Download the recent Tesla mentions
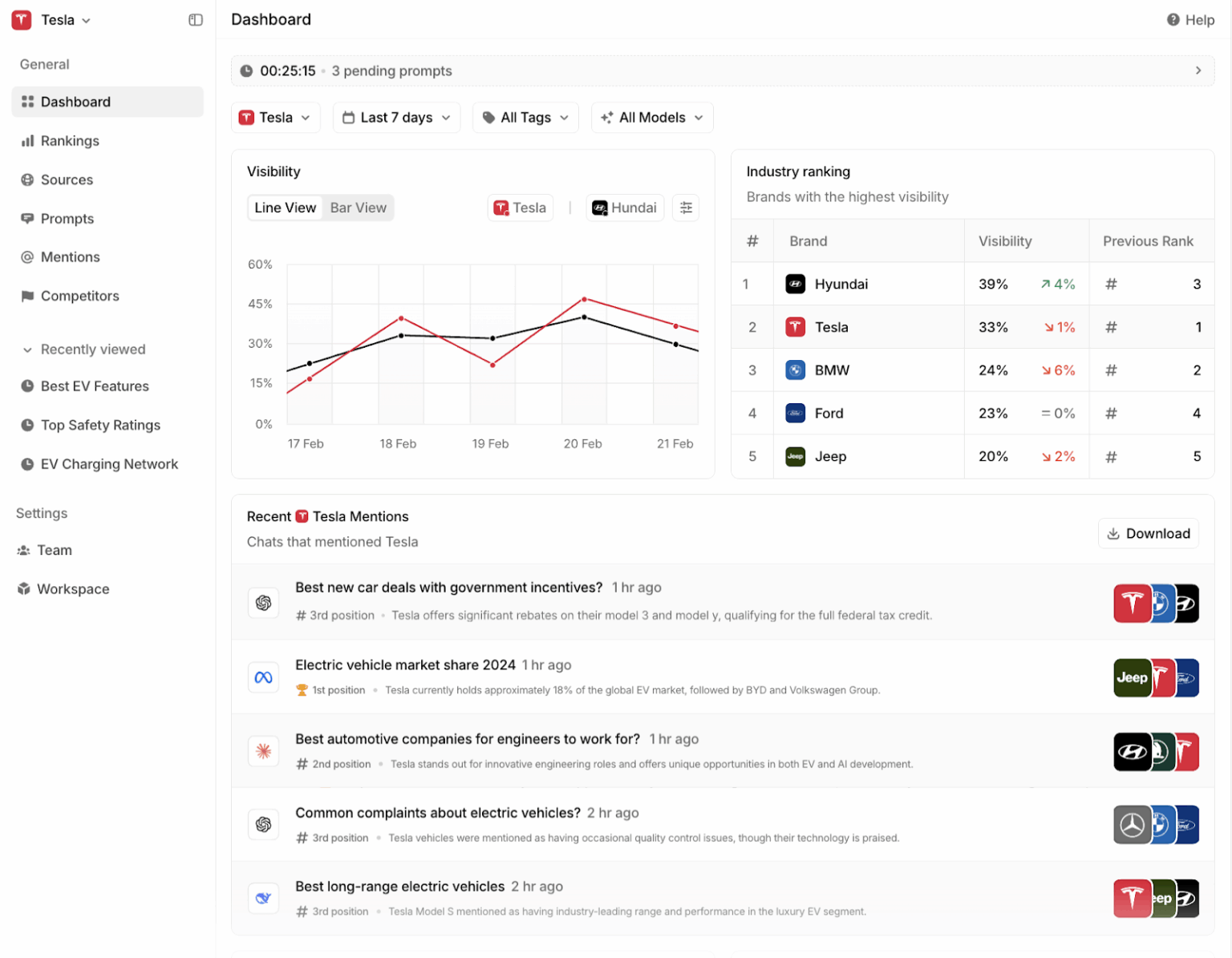 coord(1148,534)
